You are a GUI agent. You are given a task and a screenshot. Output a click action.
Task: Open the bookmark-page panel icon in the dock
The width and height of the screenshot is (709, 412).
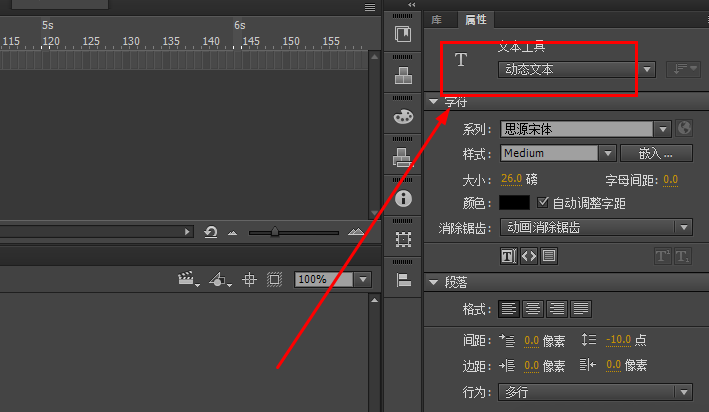[403, 34]
